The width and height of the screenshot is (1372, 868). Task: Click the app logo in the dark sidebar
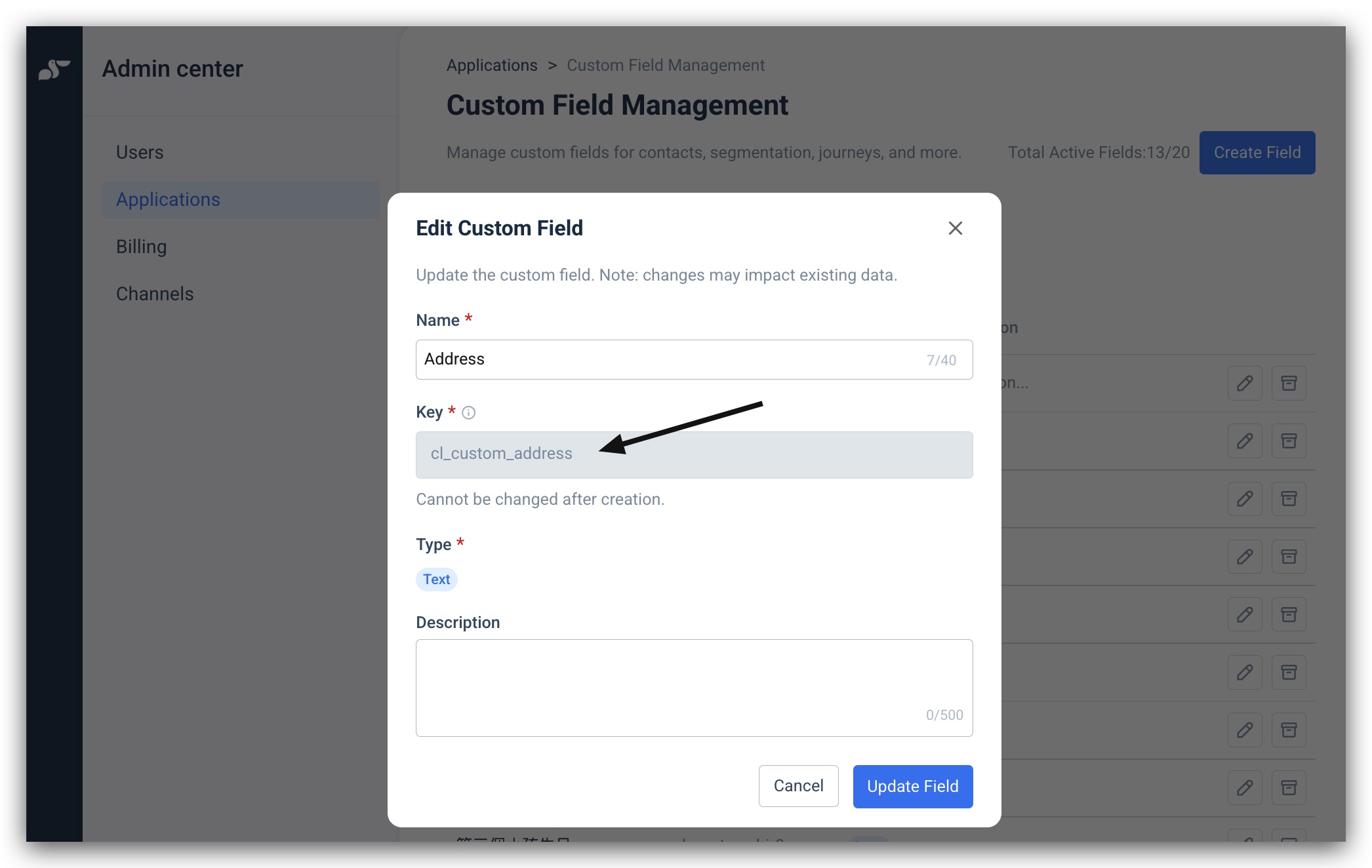coord(54,69)
